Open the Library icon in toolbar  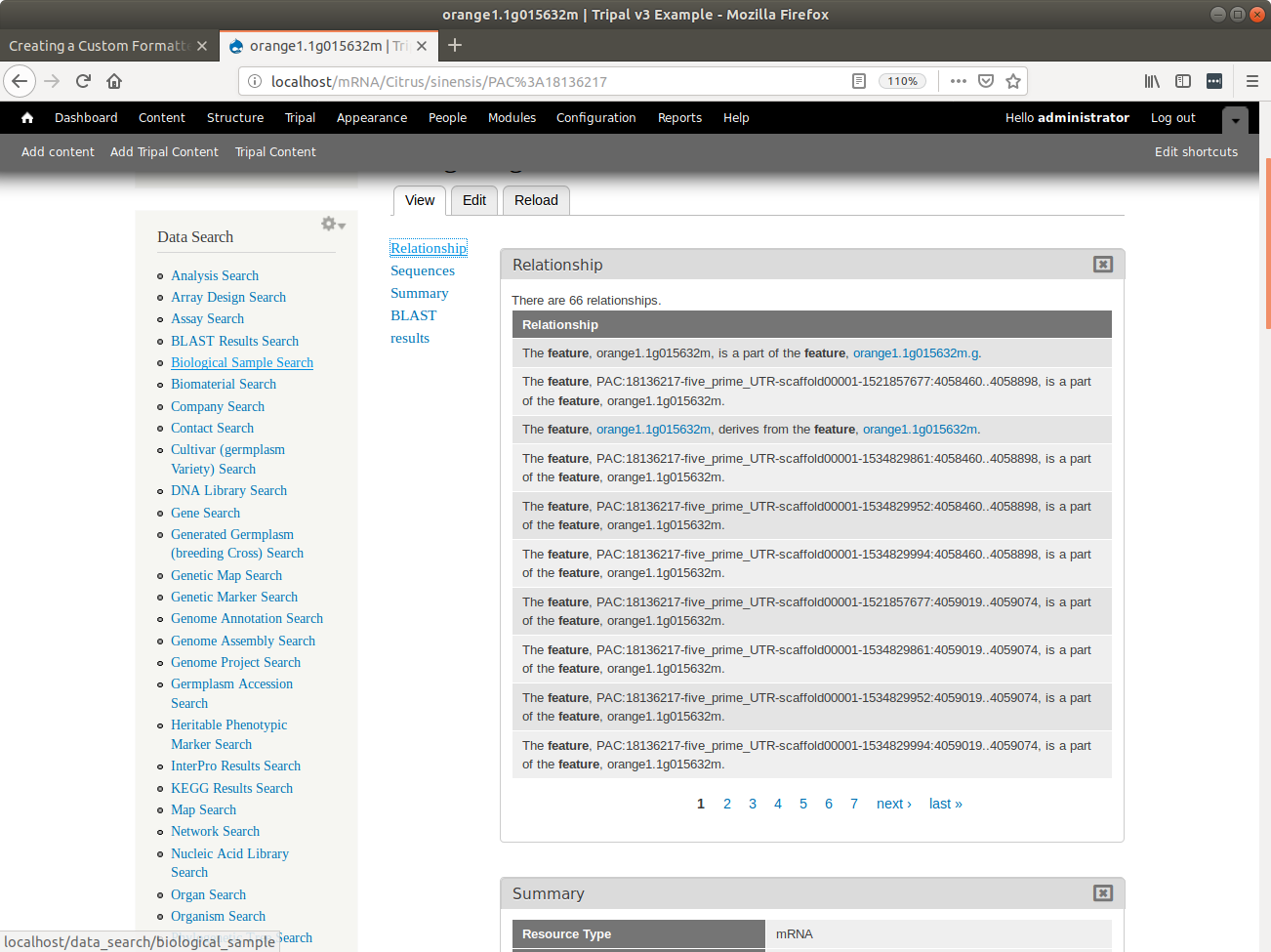click(x=1152, y=81)
